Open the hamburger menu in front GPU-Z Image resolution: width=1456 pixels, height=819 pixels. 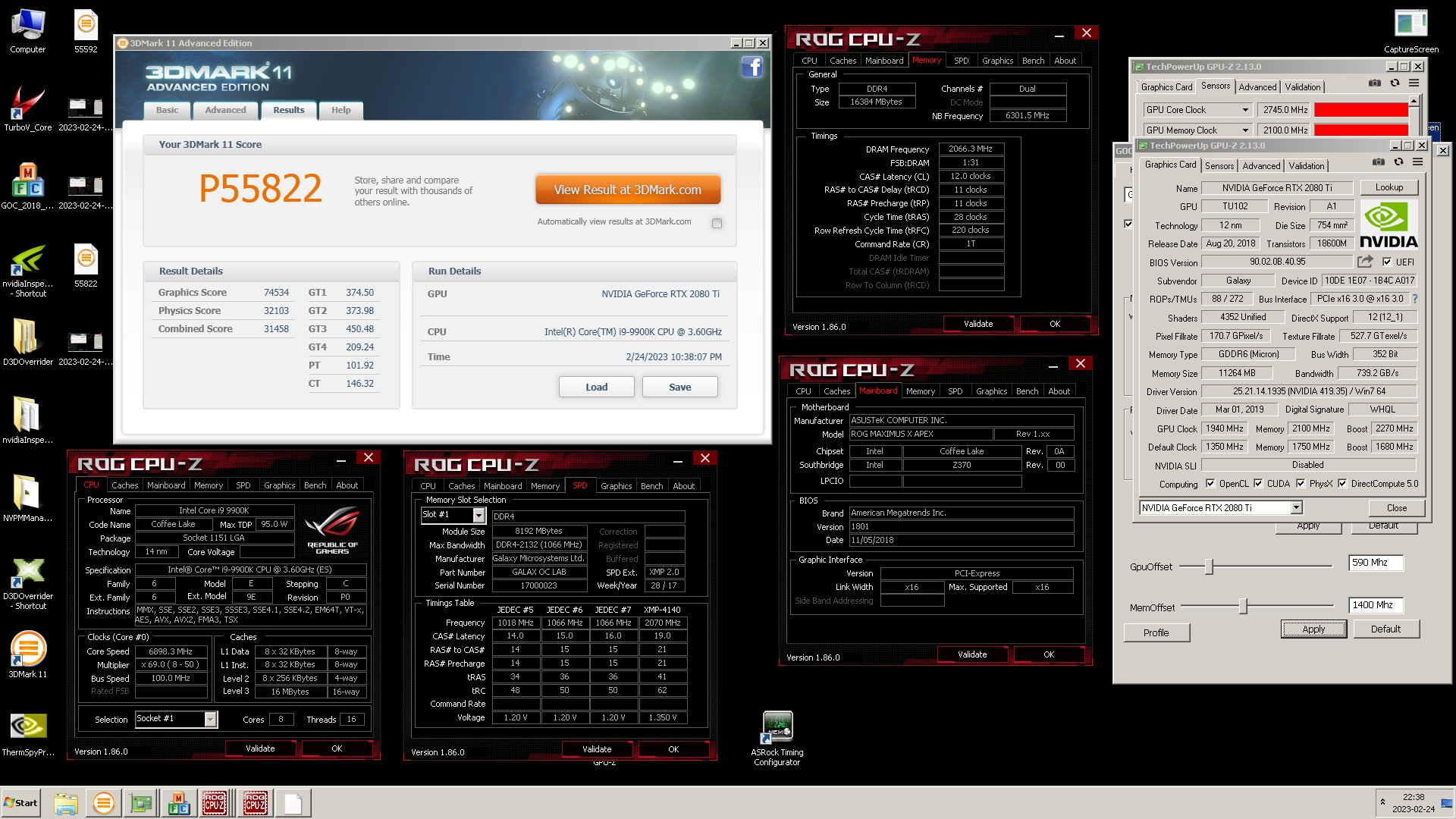[x=1417, y=162]
